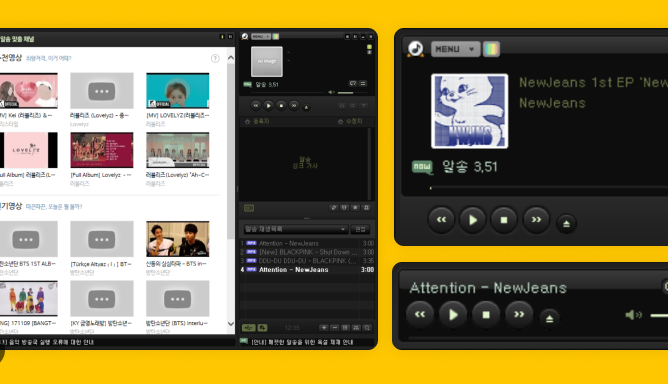Screen dimensions: 668x384
Task: Click the second green icon below playlist
Action: (x=262, y=328)
